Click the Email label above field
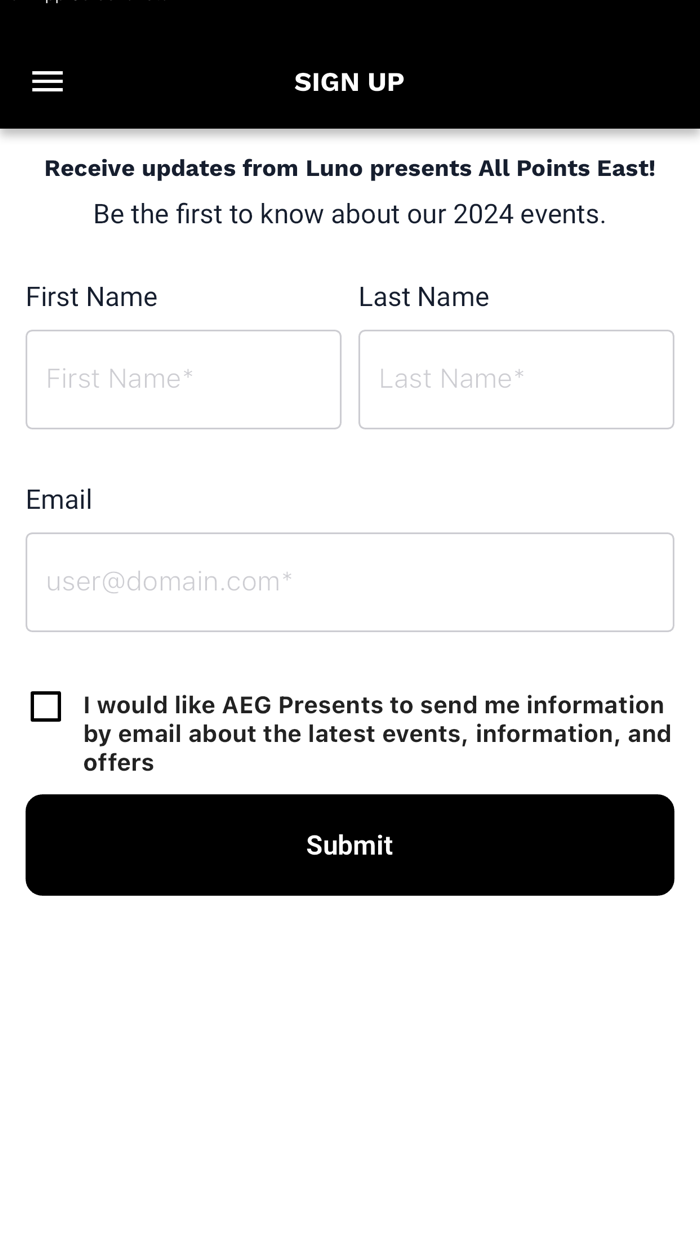 (59, 499)
